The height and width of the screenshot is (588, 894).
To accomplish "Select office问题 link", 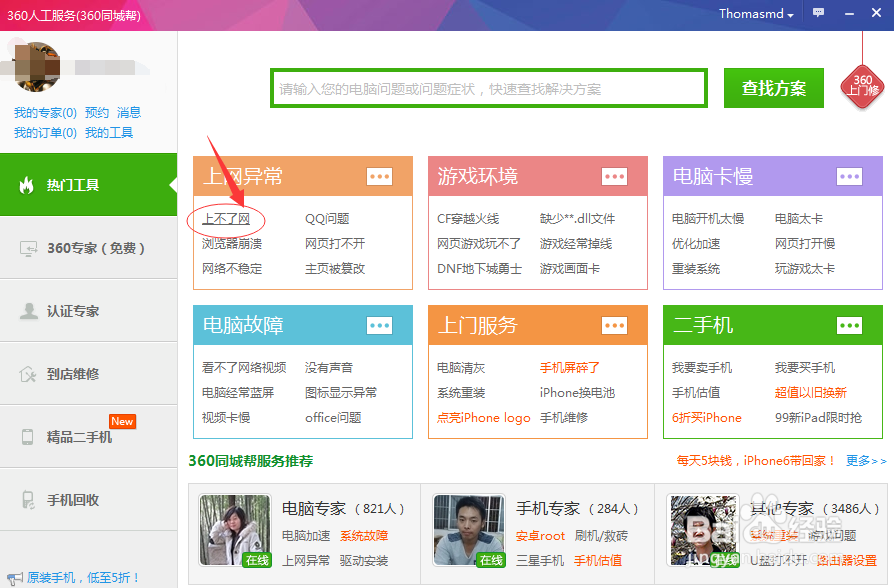I will pyautogui.click(x=334, y=418).
